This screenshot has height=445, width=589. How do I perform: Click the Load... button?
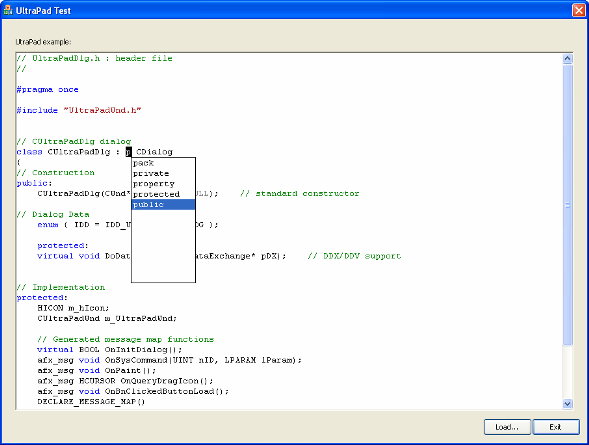pos(507,427)
